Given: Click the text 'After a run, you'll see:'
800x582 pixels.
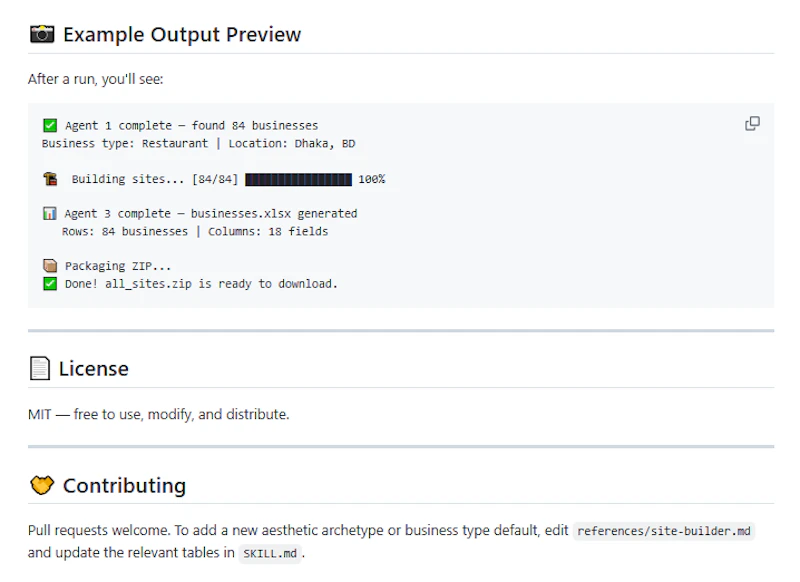Looking at the screenshot, I should pos(95,79).
